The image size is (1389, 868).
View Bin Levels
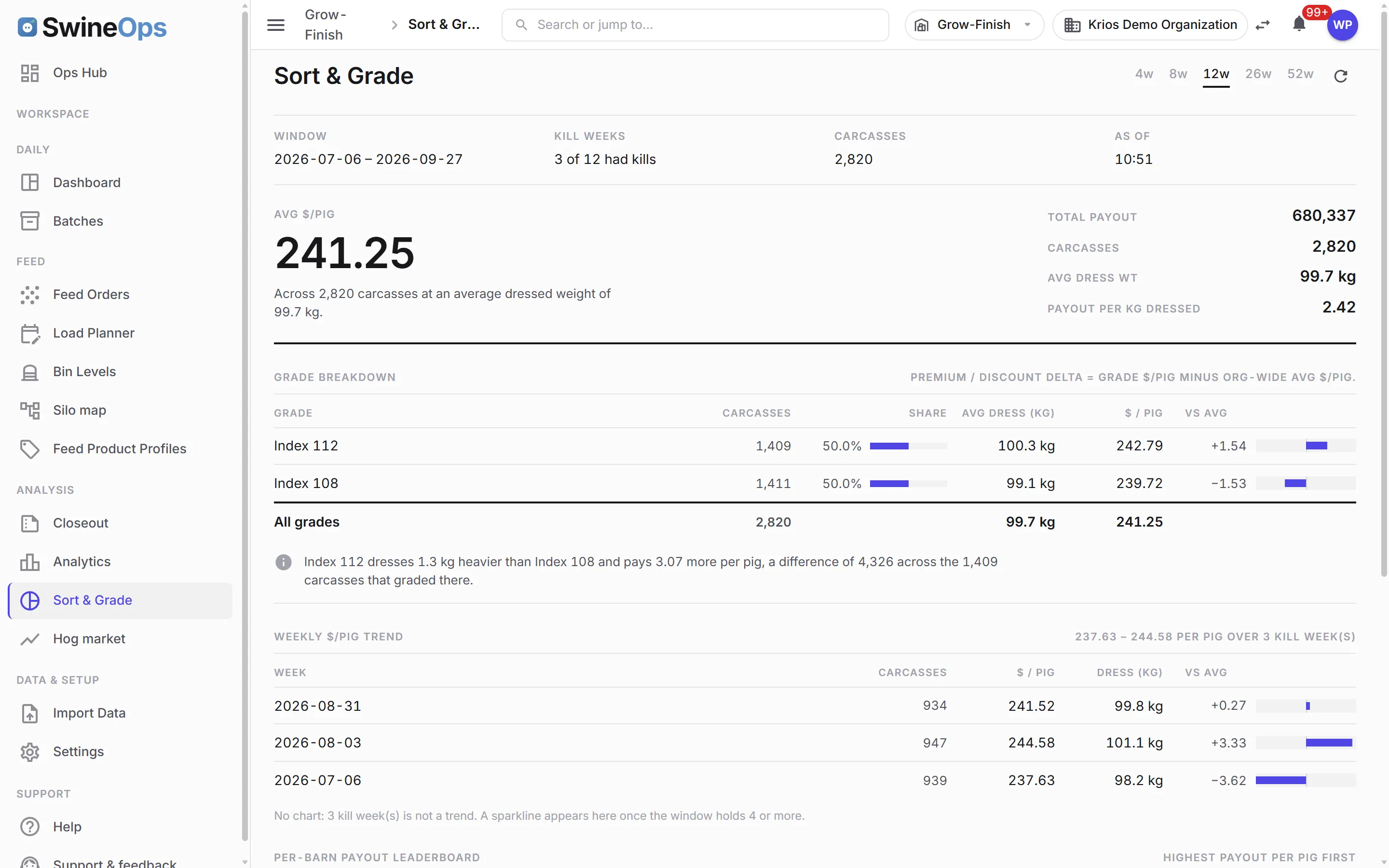coord(120,371)
